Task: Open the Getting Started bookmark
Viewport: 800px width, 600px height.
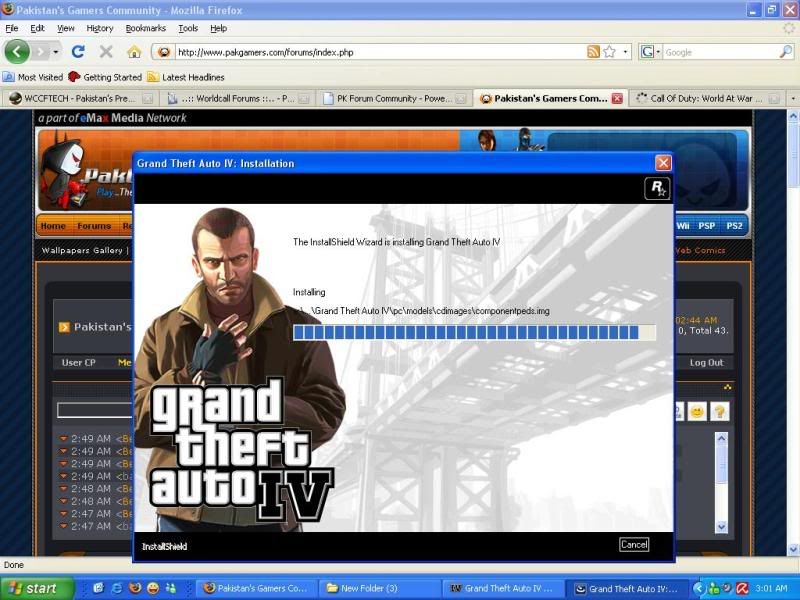Action: (105, 77)
